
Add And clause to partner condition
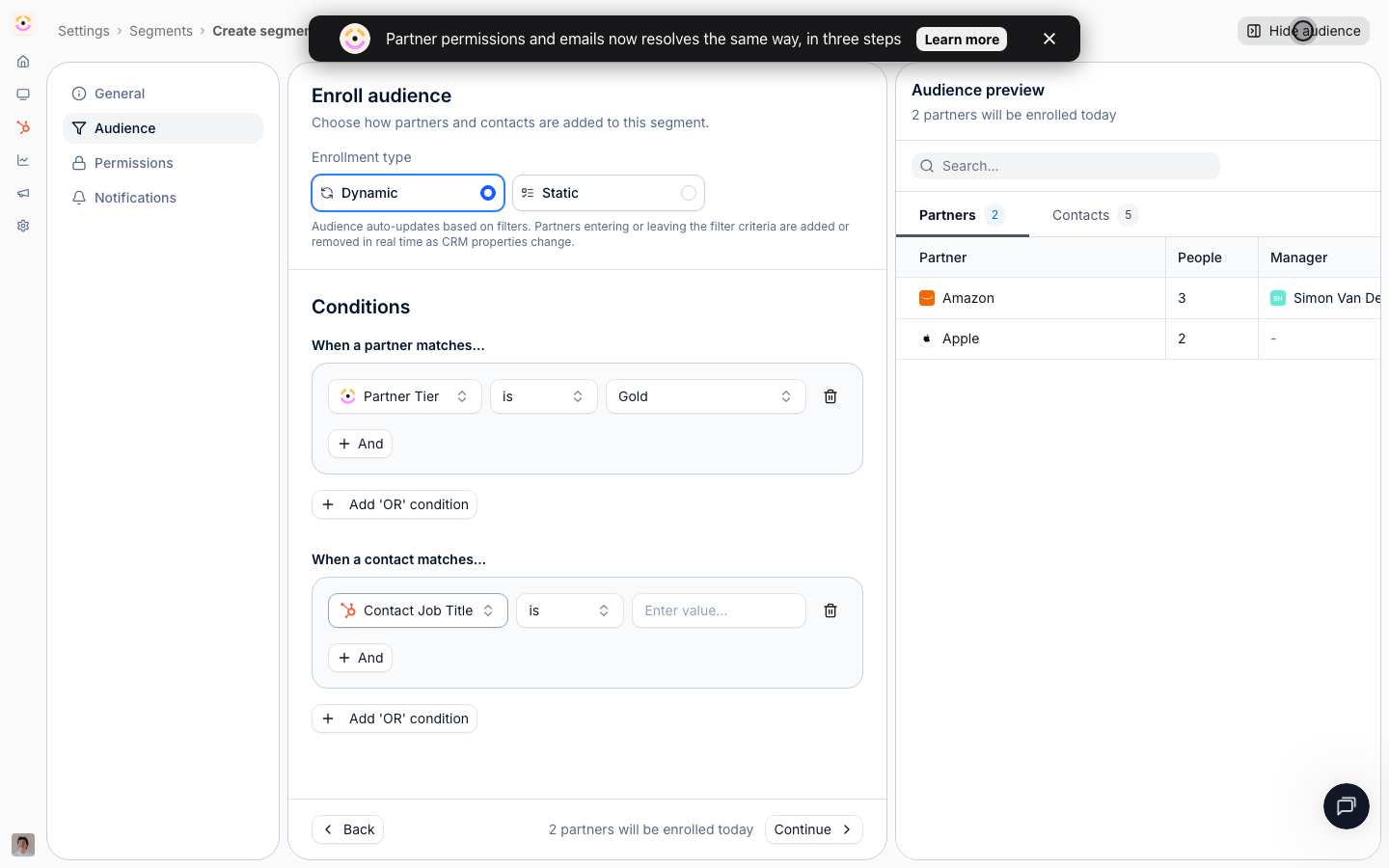click(x=361, y=444)
